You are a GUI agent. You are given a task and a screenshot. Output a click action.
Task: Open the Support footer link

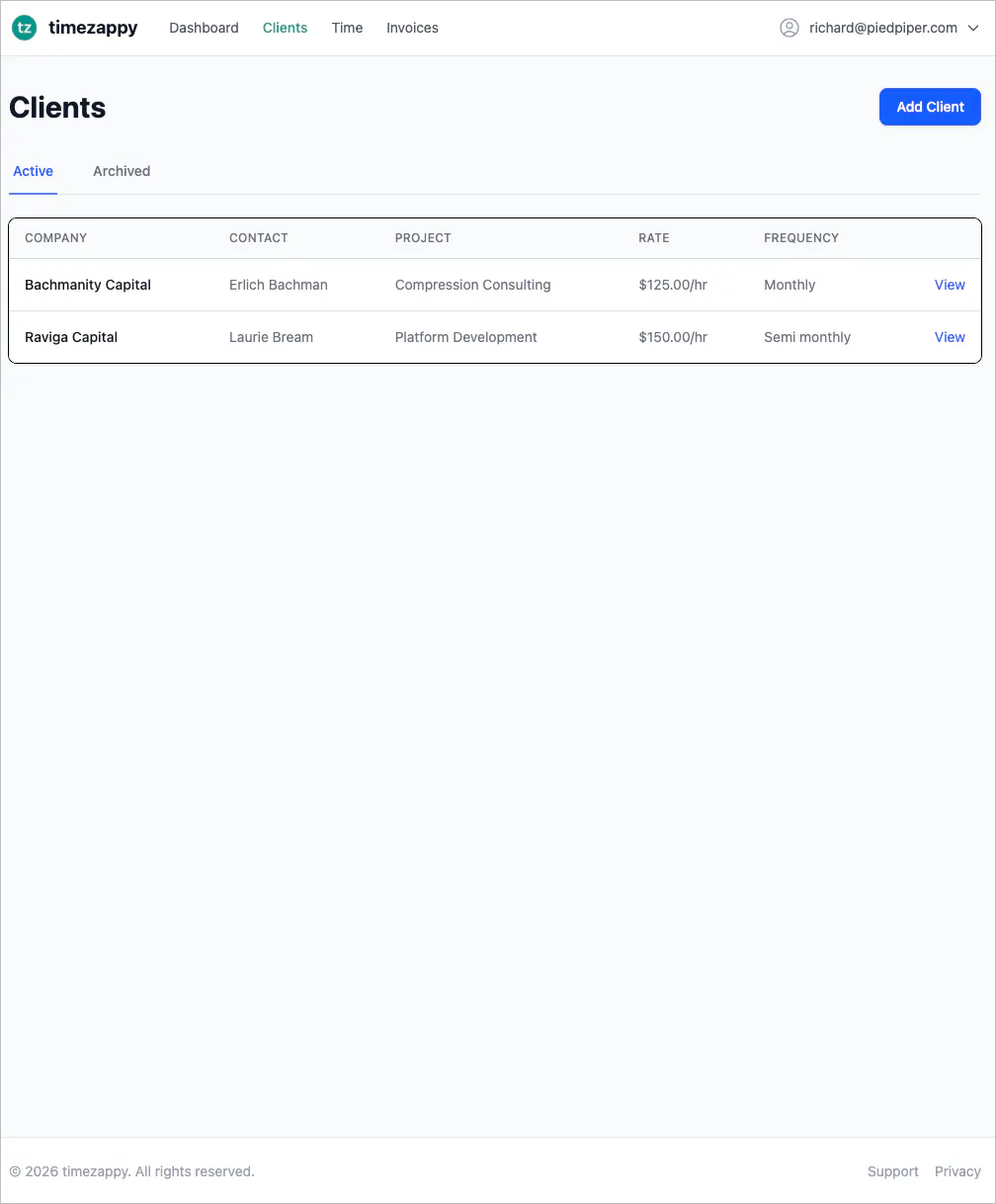coord(893,1171)
